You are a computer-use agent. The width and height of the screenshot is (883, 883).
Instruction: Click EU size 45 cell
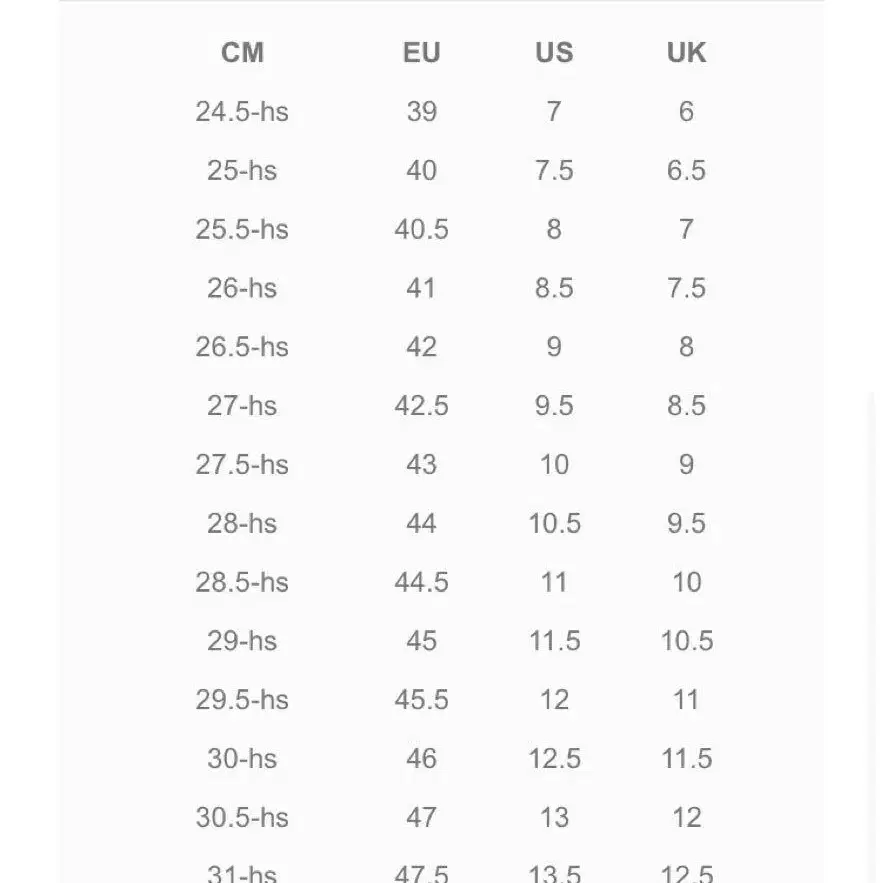[421, 641]
